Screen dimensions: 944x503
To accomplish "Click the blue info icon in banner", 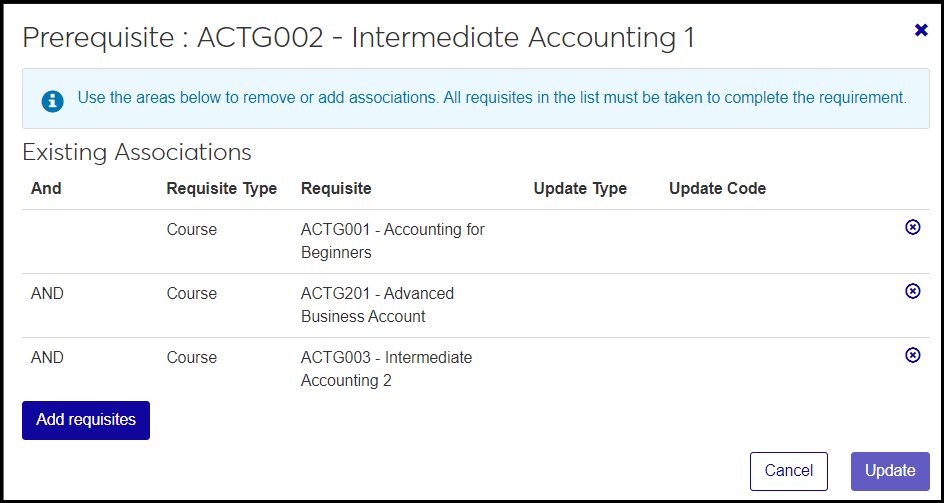I will click(x=52, y=100).
